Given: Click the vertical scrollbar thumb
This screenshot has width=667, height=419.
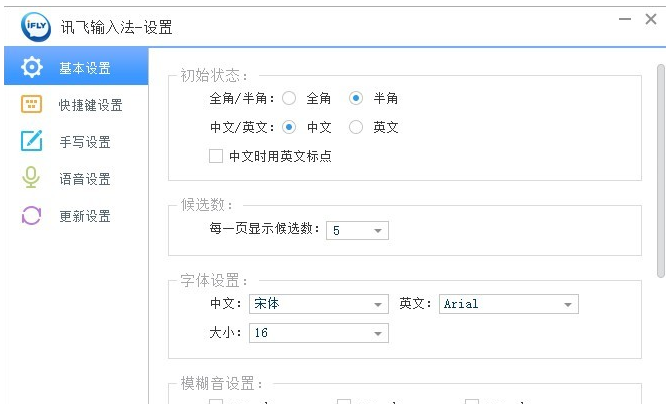Looking at the screenshot, I should [x=661, y=171].
